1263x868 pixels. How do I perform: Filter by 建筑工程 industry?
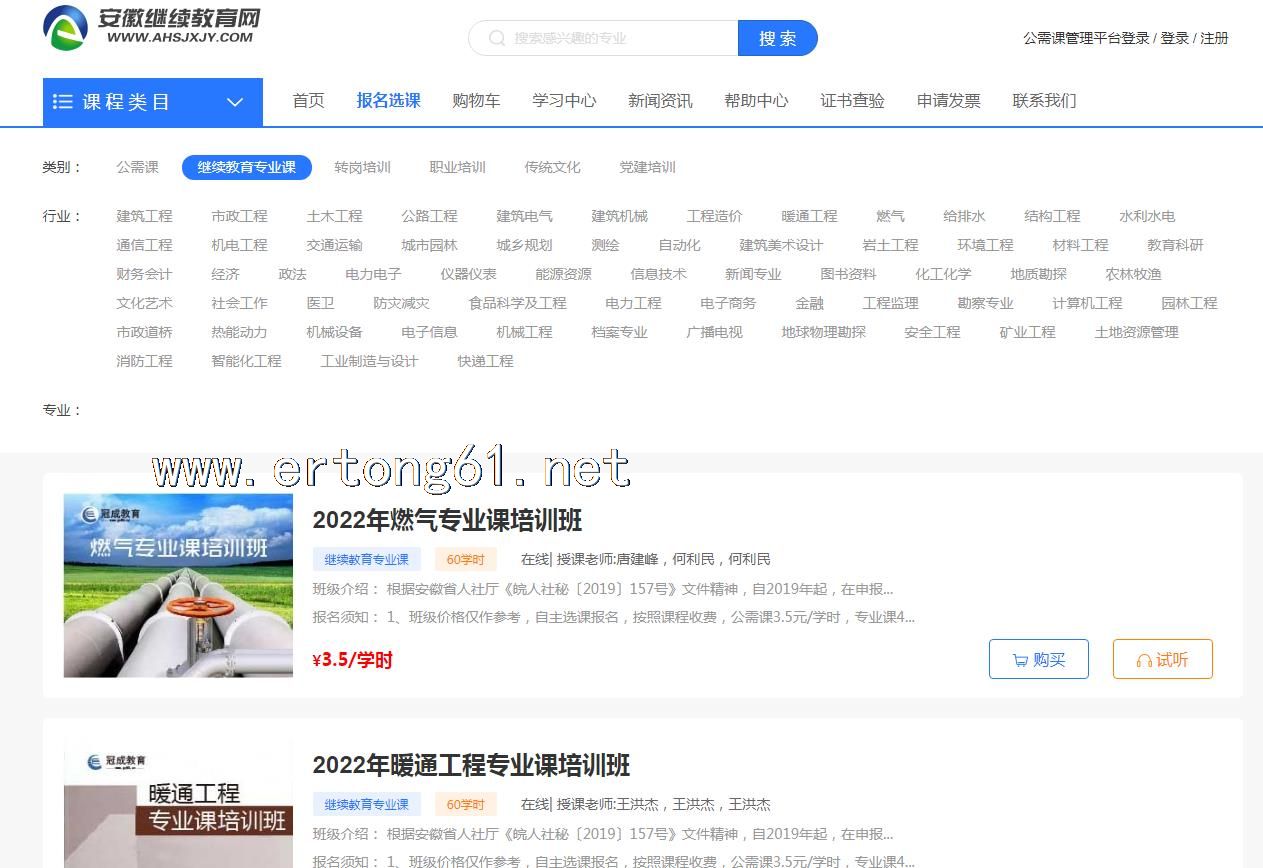[x=144, y=216]
